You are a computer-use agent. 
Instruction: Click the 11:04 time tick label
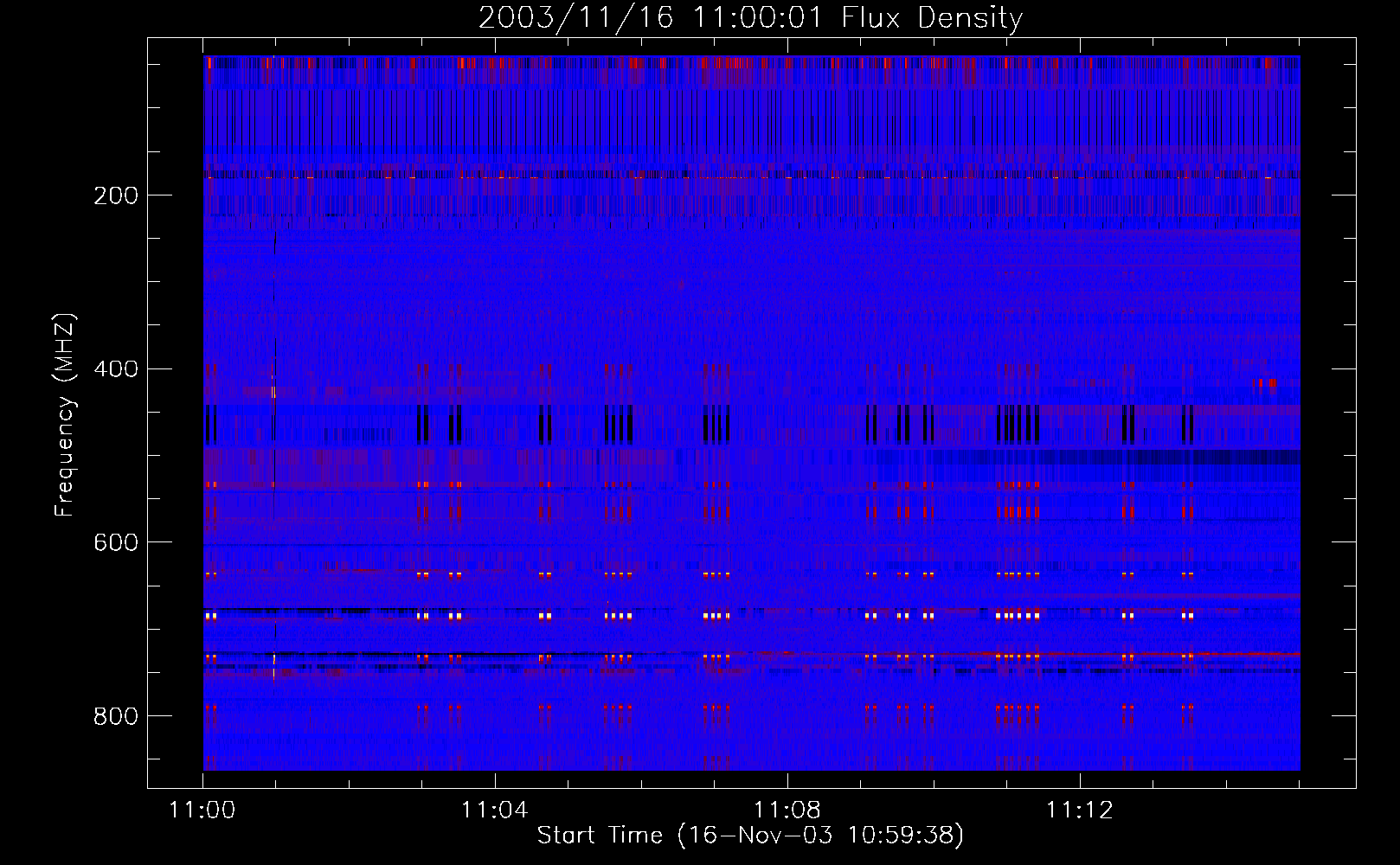coord(495,810)
